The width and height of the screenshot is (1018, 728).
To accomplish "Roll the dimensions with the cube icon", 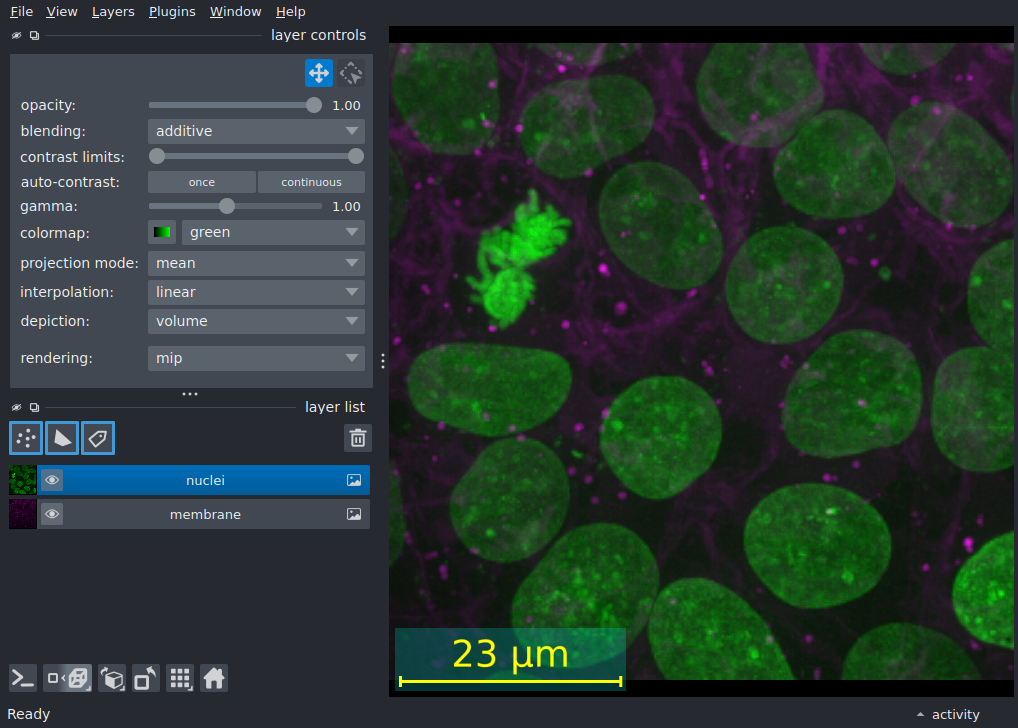I will click(112, 679).
